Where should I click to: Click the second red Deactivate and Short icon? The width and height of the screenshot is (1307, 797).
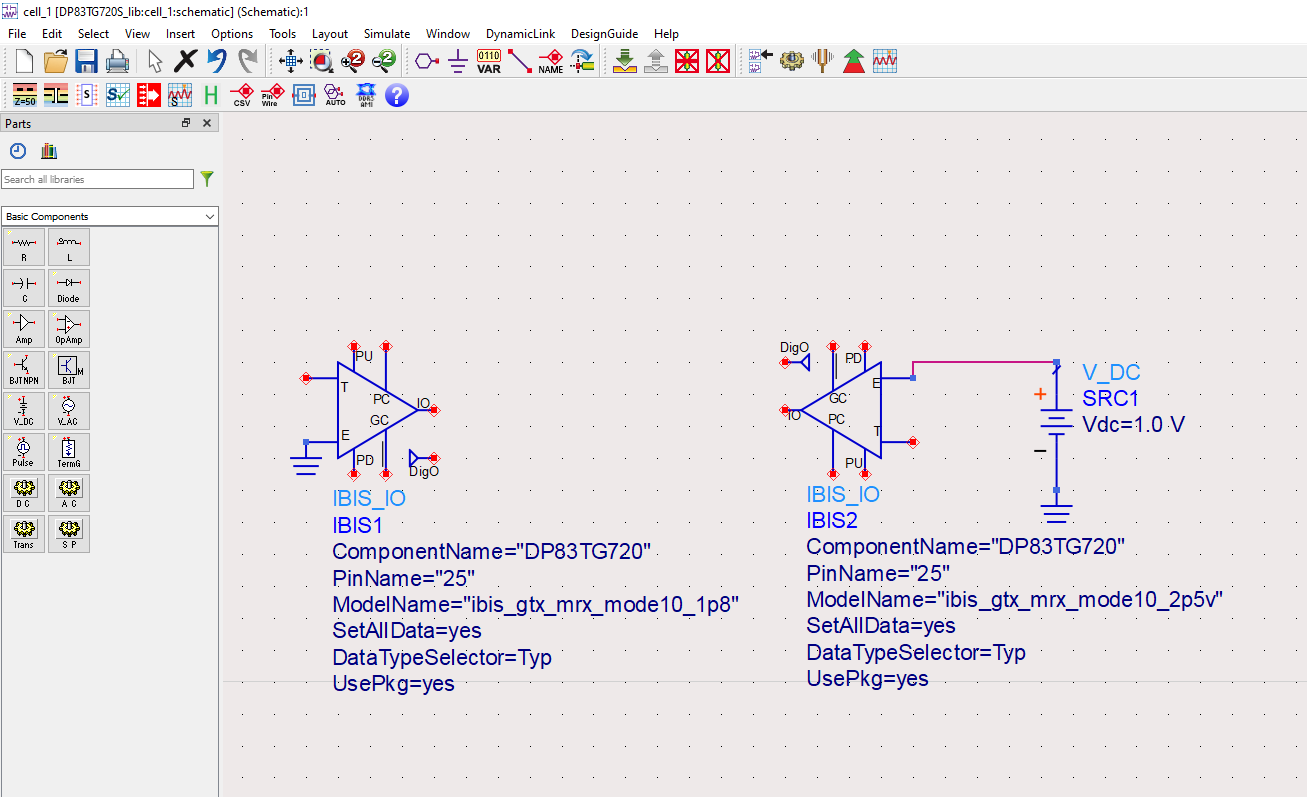pyautogui.click(x=718, y=61)
